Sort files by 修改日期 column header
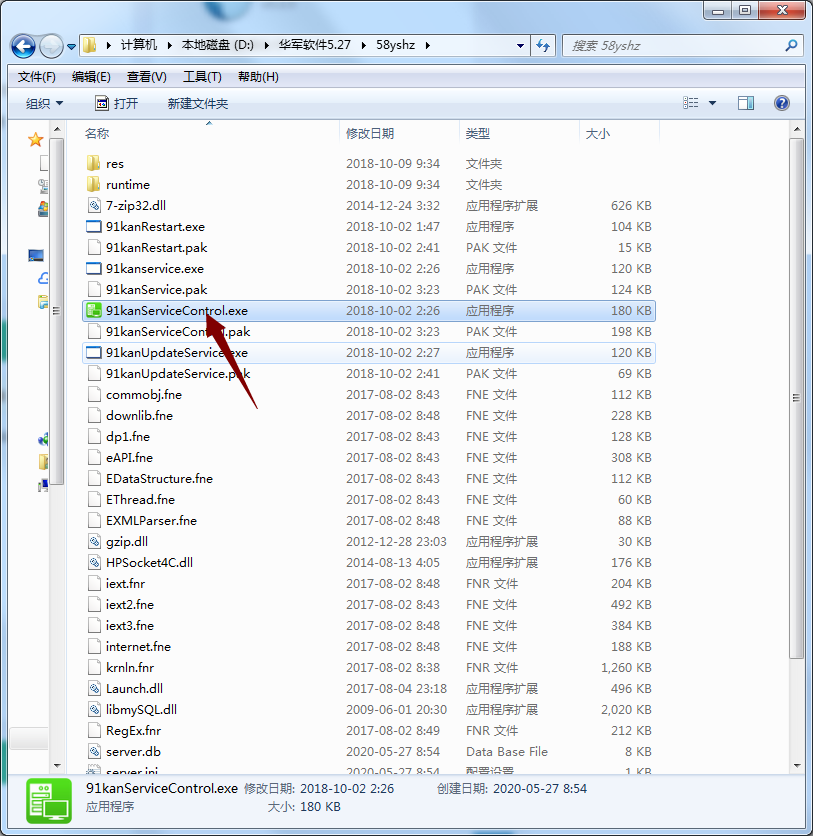 (x=370, y=133)
